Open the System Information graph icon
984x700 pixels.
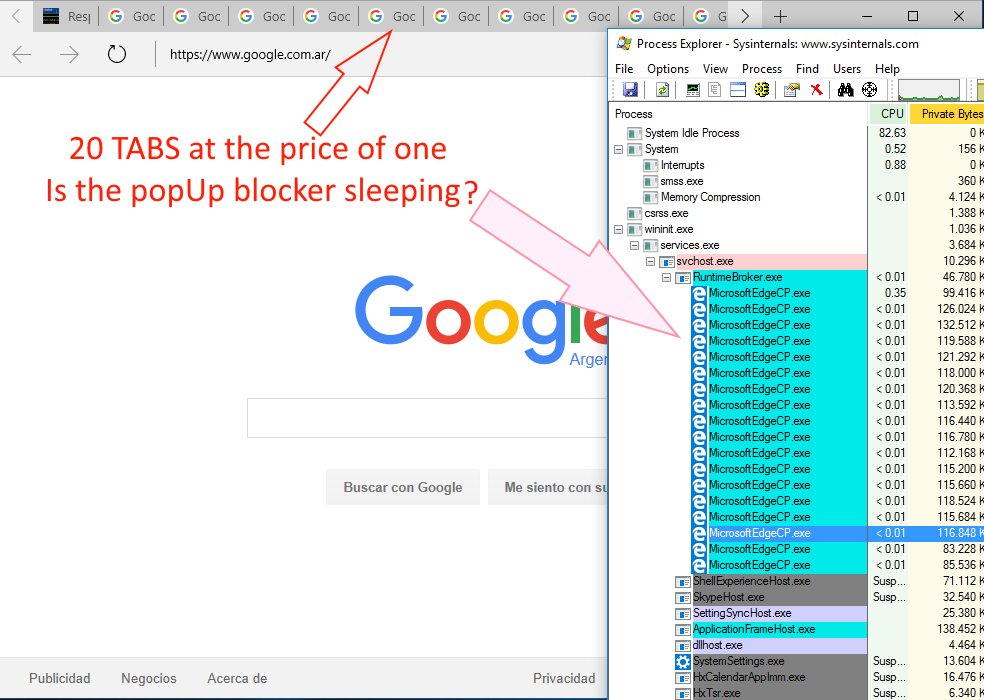693,90
